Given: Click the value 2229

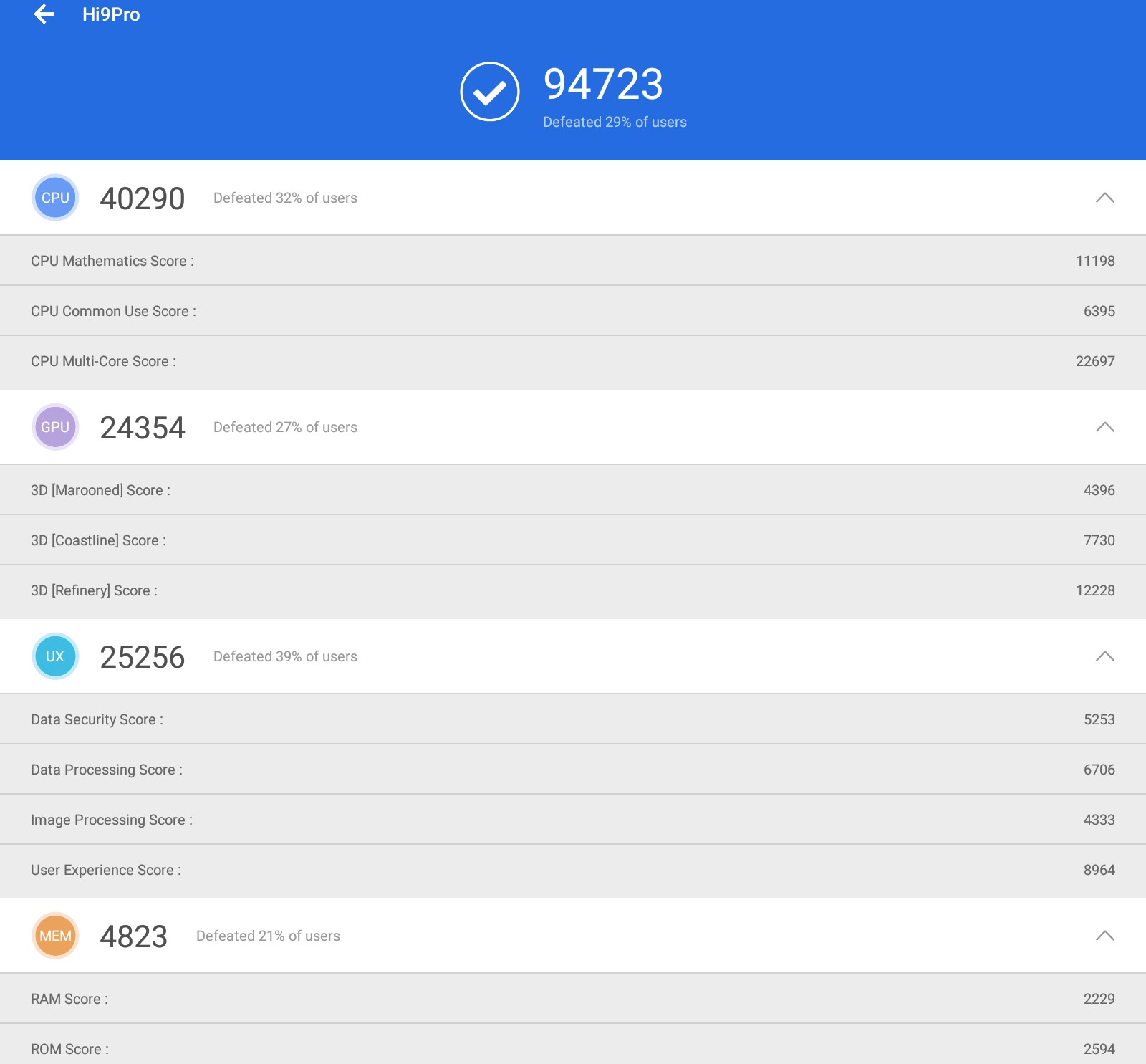Looking at the screenshot, I should coord(1099,999).
